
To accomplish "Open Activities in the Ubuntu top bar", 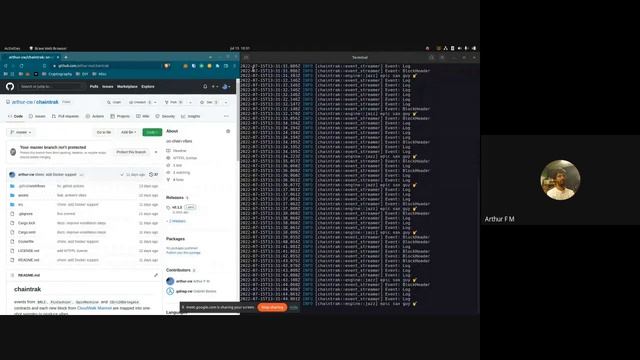I will 12,48.
